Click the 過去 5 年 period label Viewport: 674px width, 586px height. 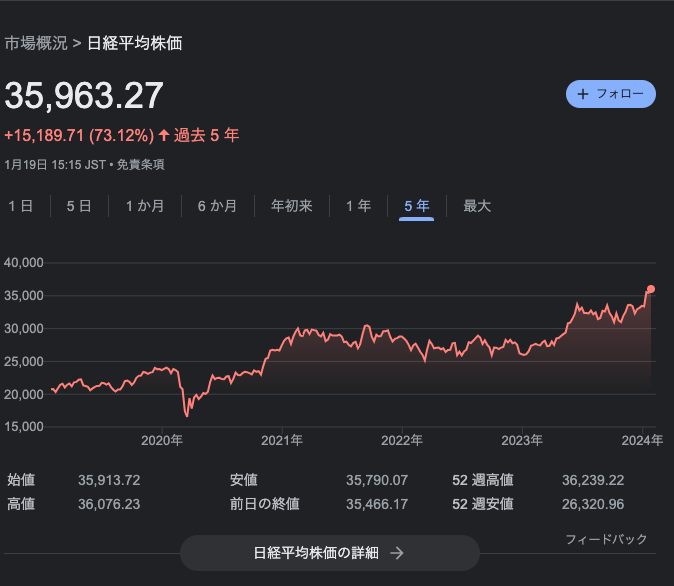[x=206, y=135]
